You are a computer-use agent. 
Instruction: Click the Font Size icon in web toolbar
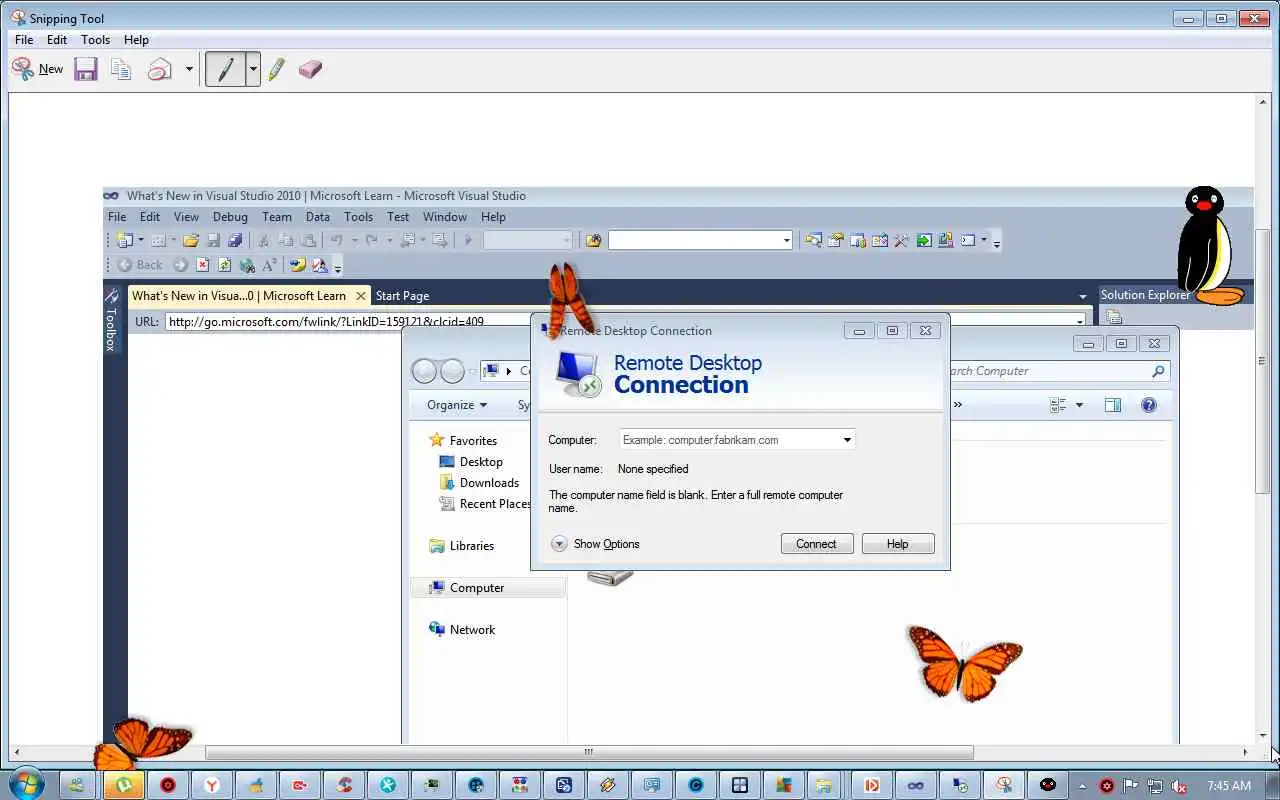269,265
